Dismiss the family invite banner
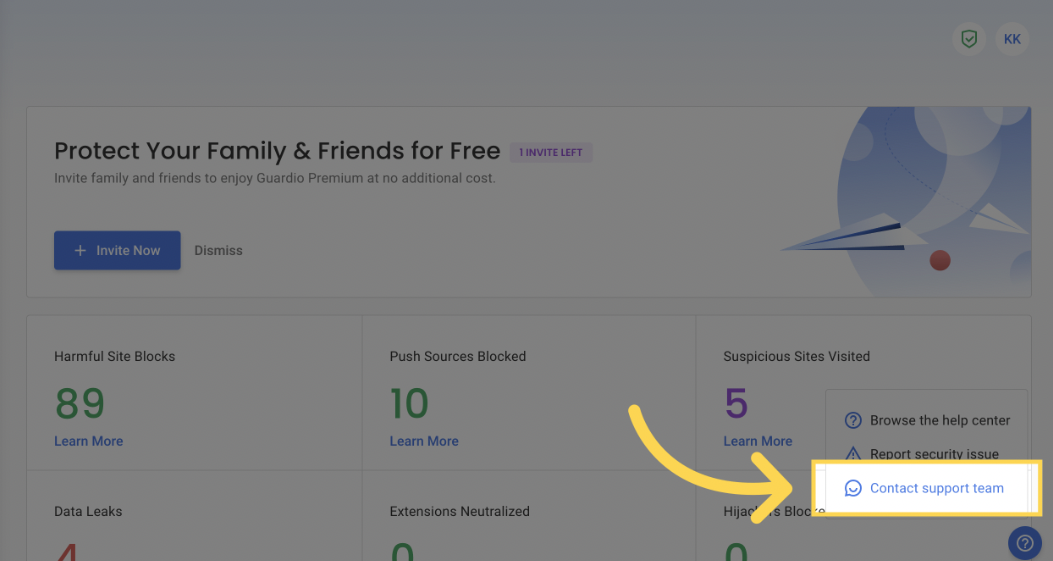The image size is (1053, 561). point(218,251)
